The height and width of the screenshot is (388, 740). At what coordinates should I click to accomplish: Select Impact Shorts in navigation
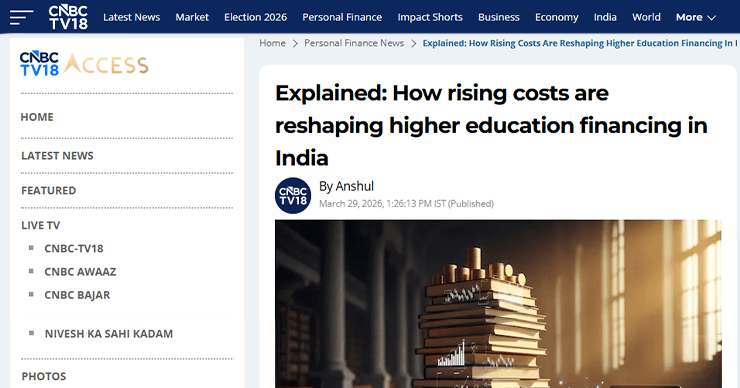(x=430, y=17)
